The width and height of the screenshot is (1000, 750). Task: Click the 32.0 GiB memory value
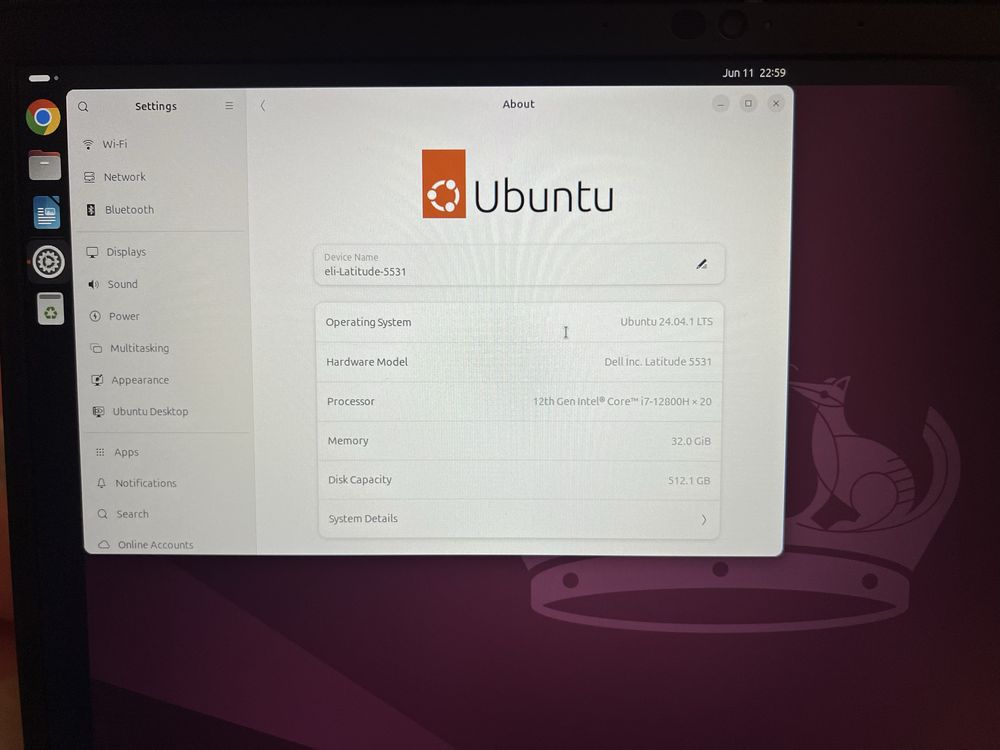pos(691,441)
